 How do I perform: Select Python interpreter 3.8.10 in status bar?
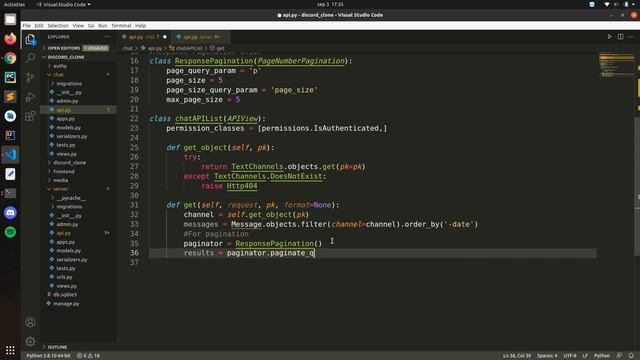point(48,356)
